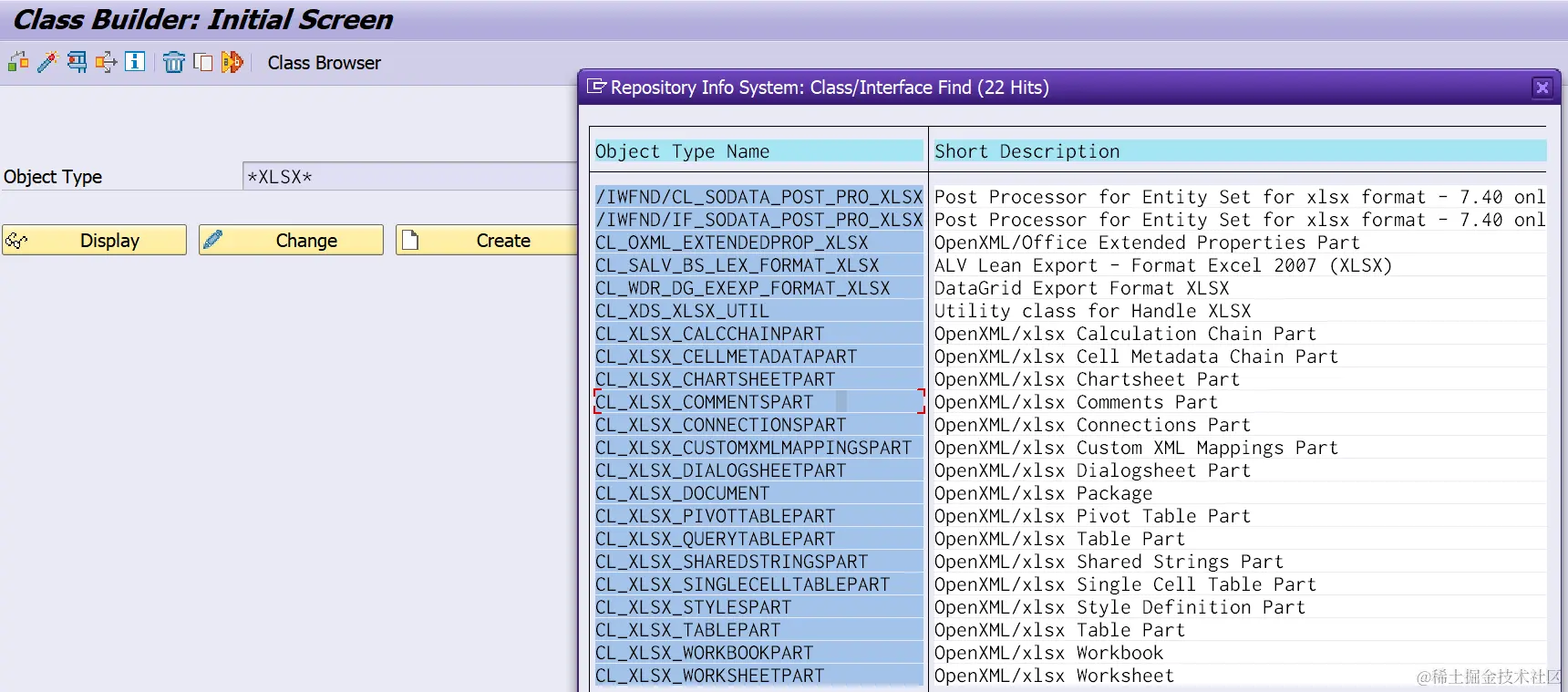Image resolution: width=1568 pixels, height=692 pixels.
Task: Click the Where-Used List arrows icon
Action: [x=106, y=62]
